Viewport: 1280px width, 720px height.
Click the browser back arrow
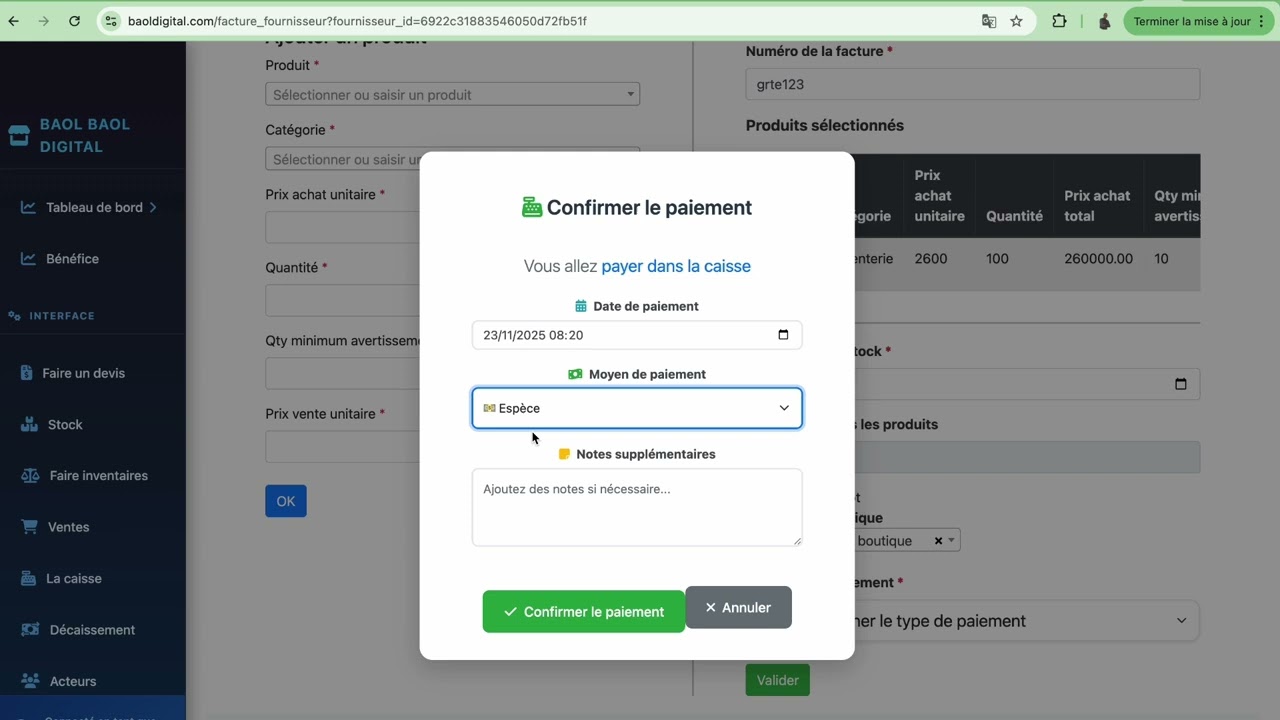point(14,21)
